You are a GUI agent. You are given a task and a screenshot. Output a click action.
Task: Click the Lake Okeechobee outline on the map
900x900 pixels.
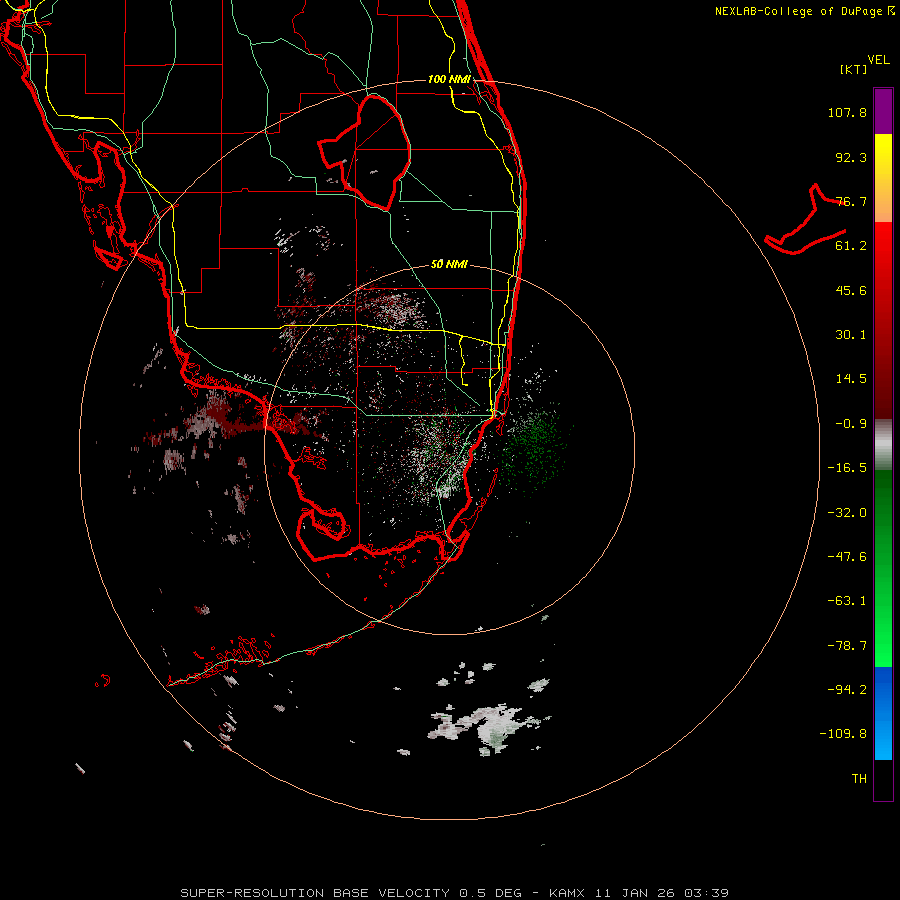pos(365,151)
